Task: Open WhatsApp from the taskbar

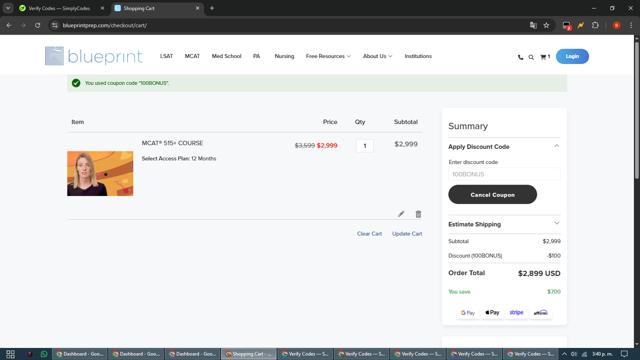Action: tap(44, 354)
